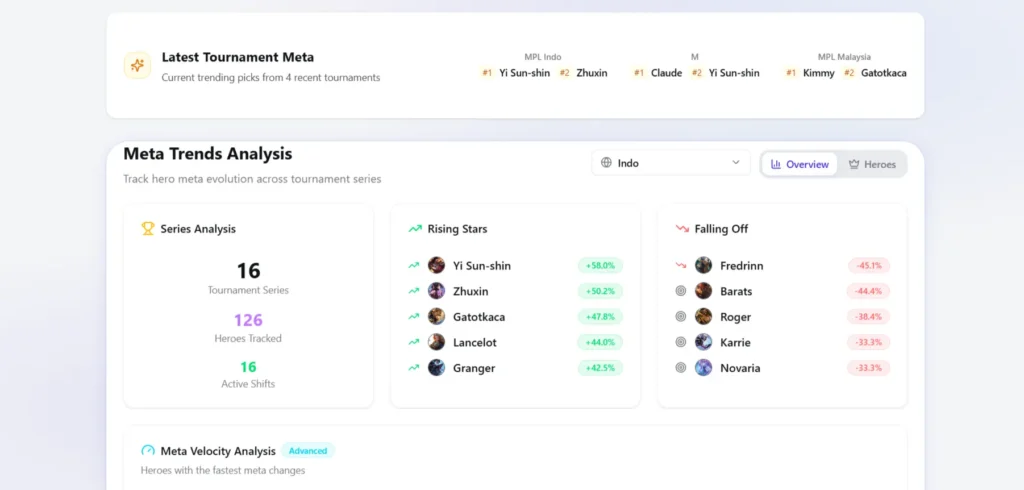Click the Lancelot name in Rising Stars
The image size is (1024, 490).
click(x=475, y=342)
